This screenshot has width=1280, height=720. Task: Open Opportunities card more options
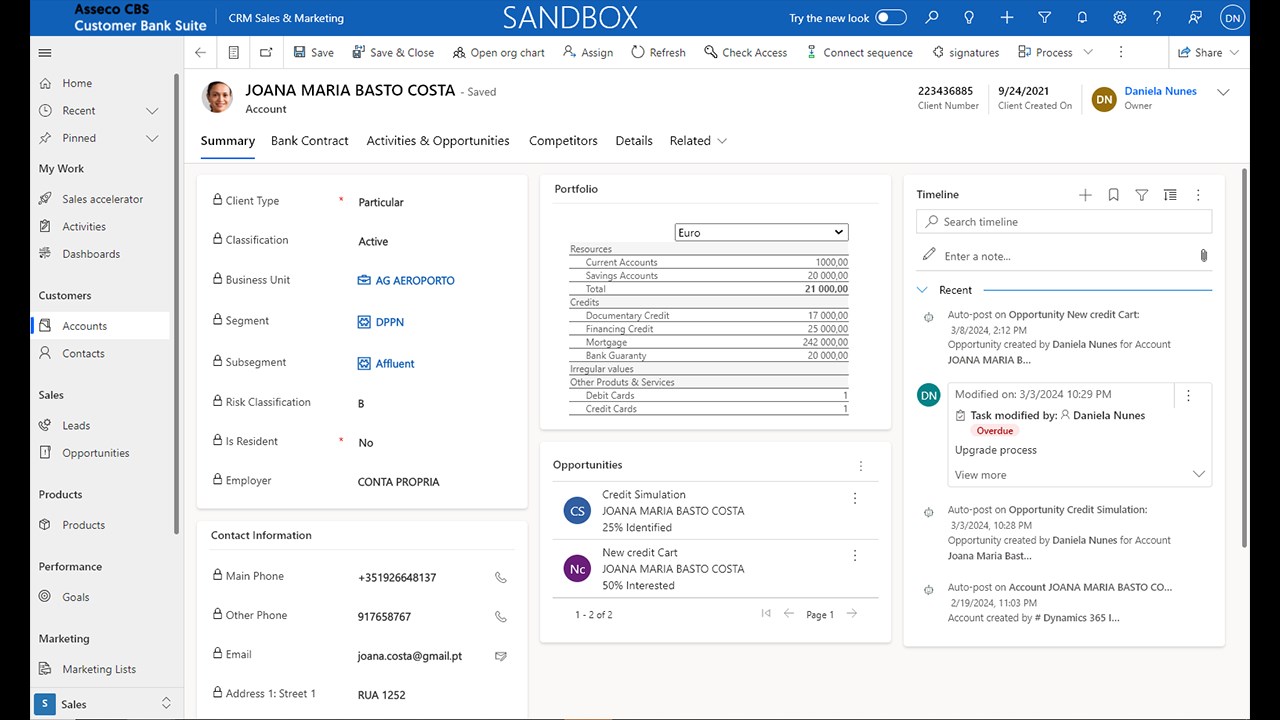(861, 466)
